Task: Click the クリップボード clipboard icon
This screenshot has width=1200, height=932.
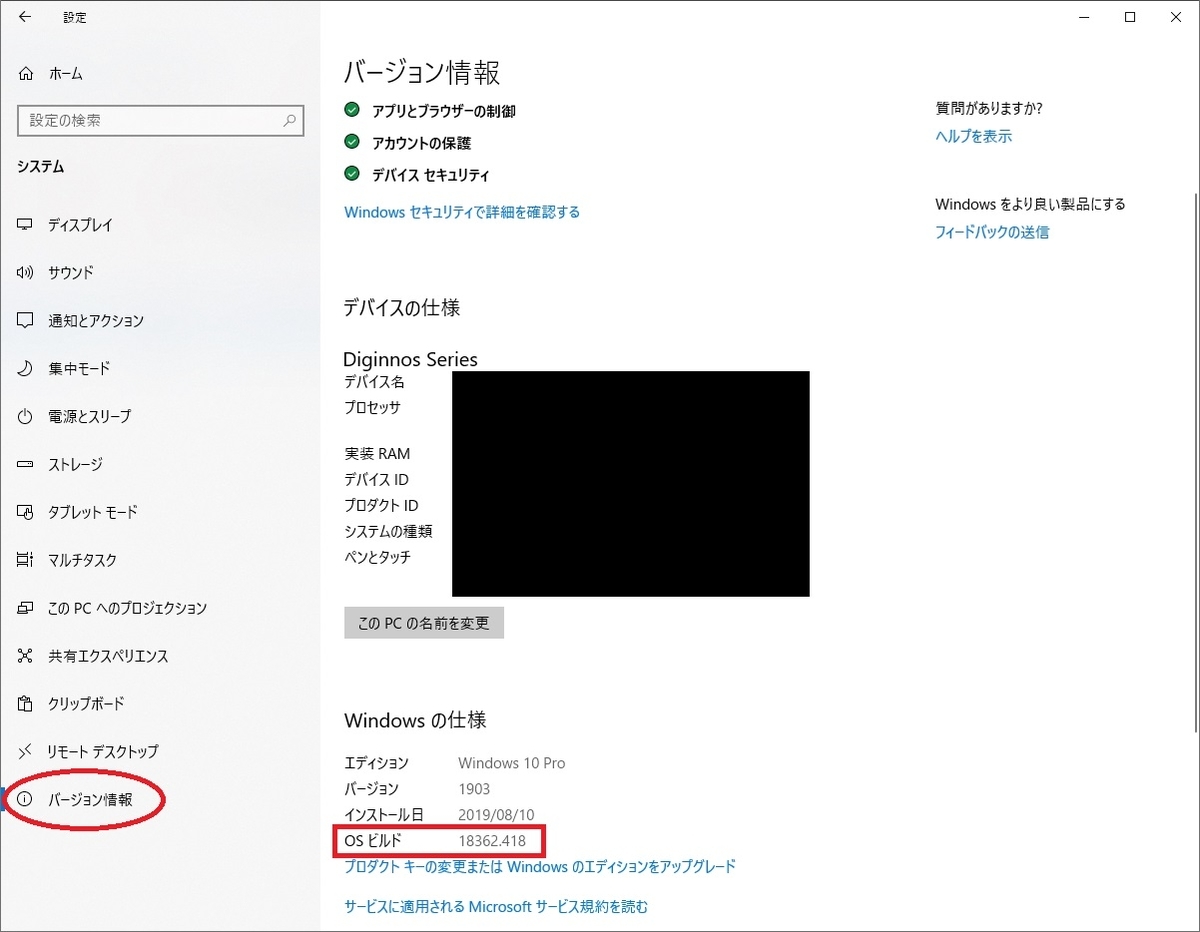Action: 26,703
